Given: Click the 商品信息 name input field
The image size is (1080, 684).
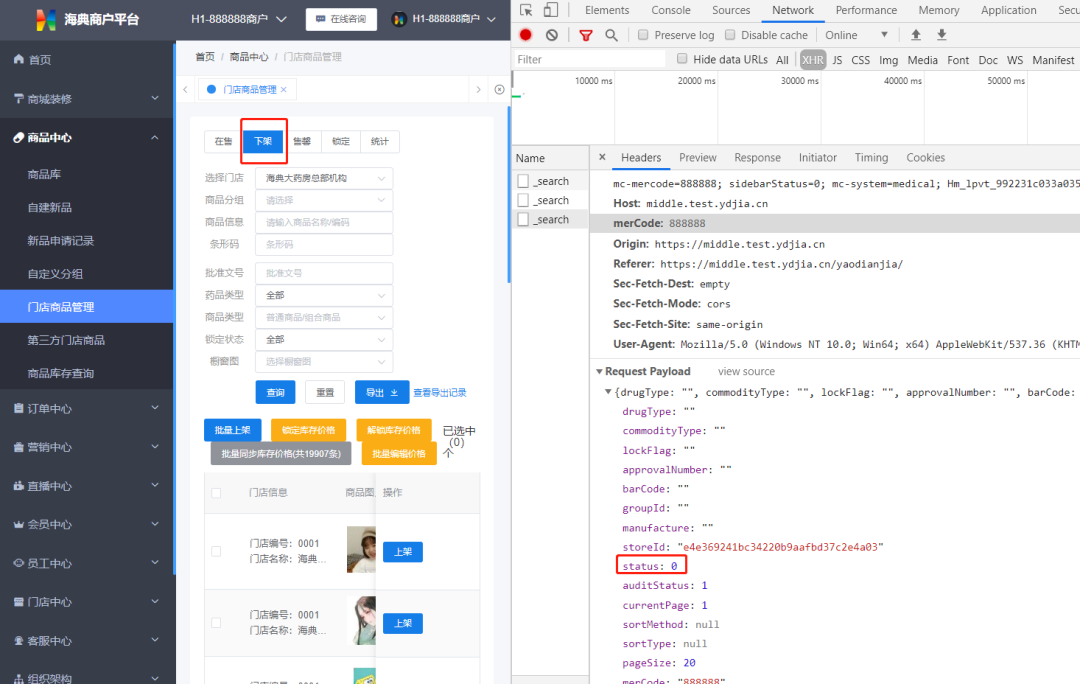Looking at the screenshot, I should pos(324,222).
